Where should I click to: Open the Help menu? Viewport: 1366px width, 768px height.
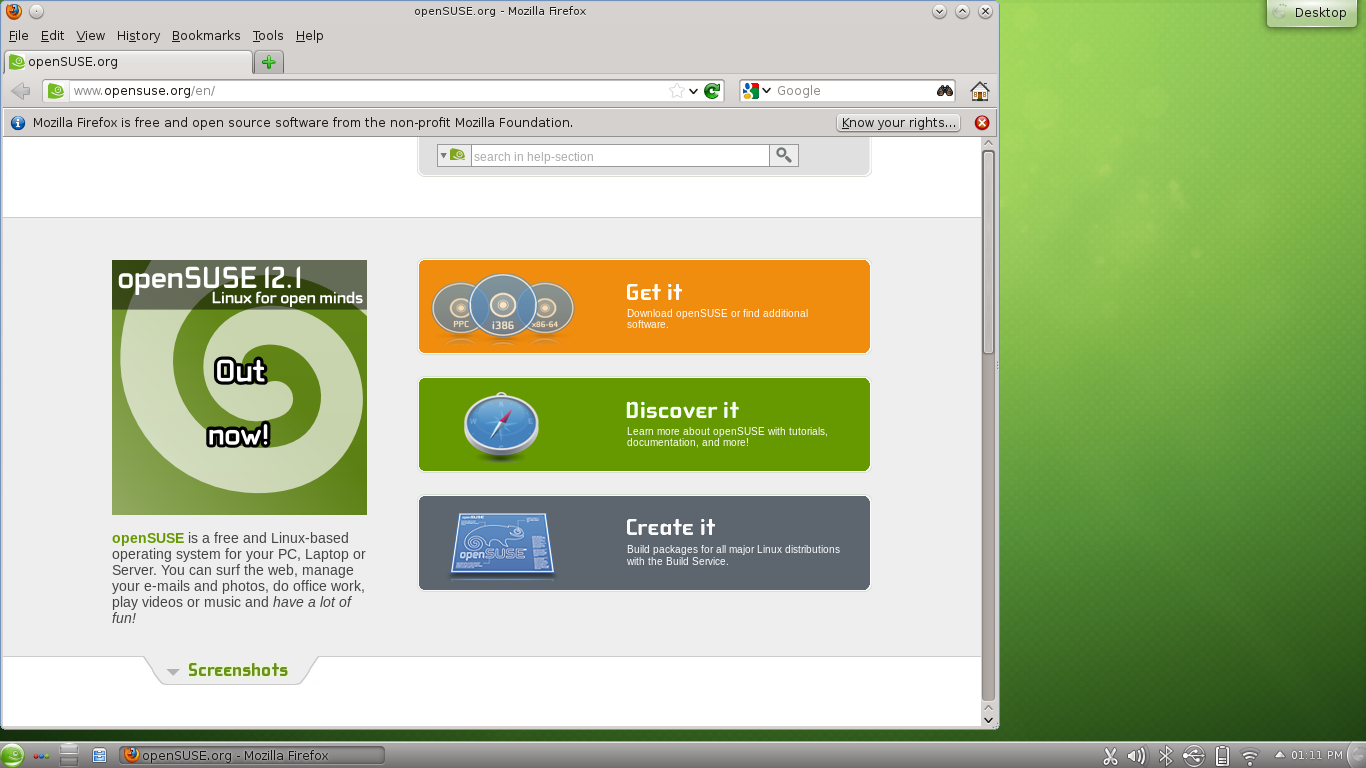pos(309,36)
